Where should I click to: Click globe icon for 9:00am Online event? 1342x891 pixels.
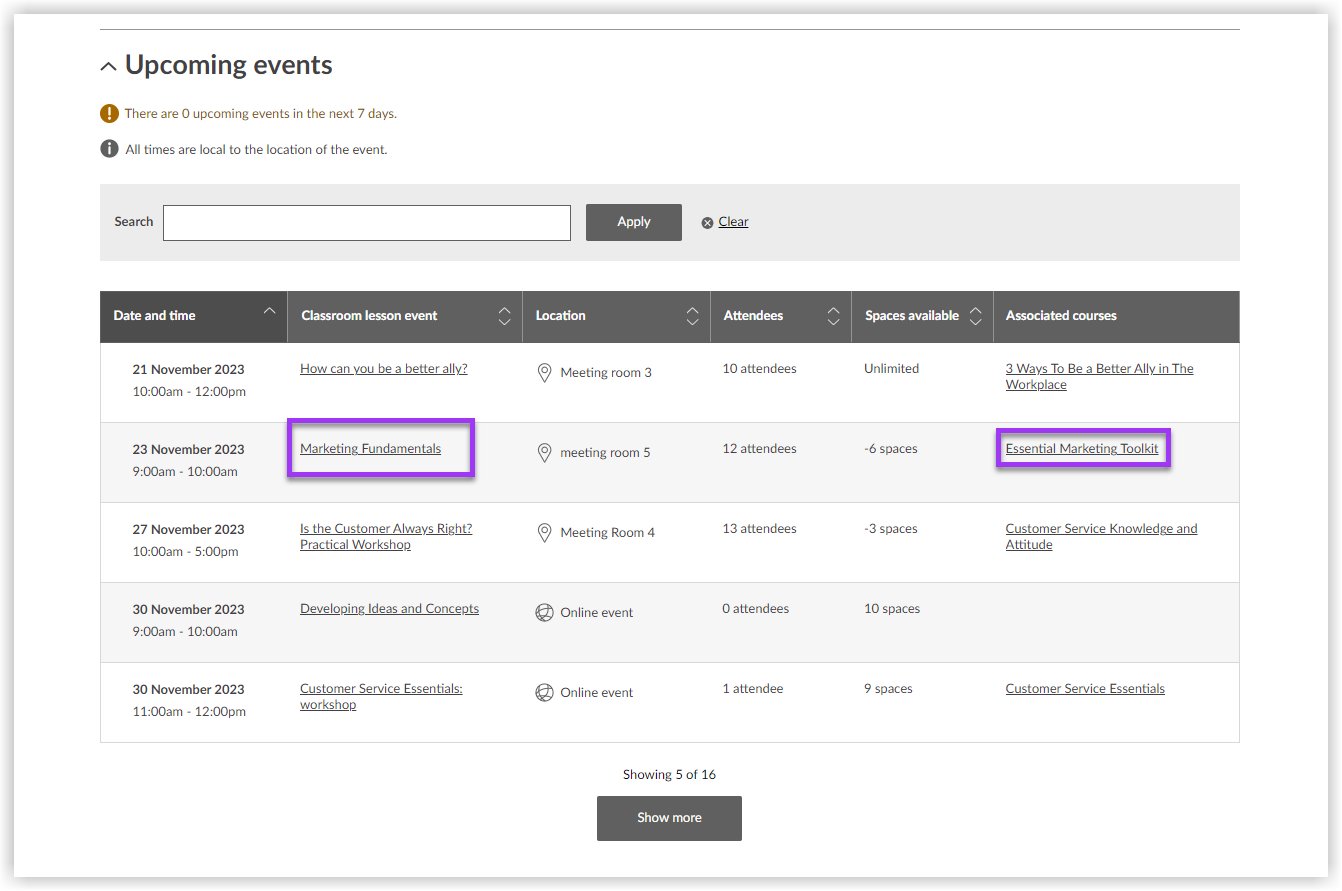click(544, 613)
